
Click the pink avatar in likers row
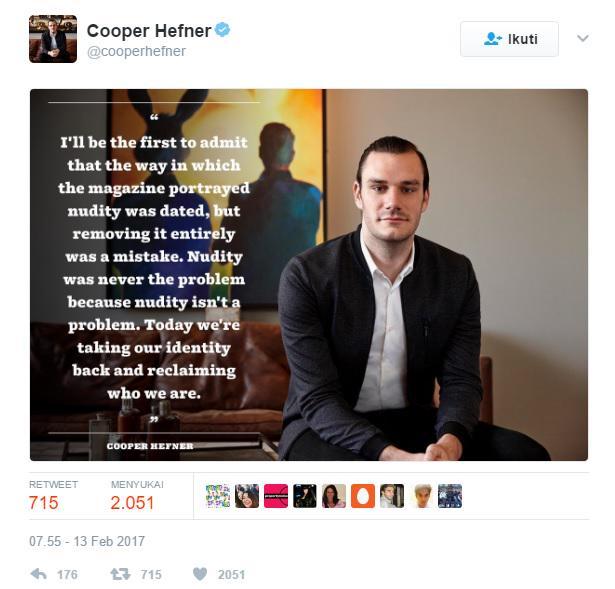point(276,496)
